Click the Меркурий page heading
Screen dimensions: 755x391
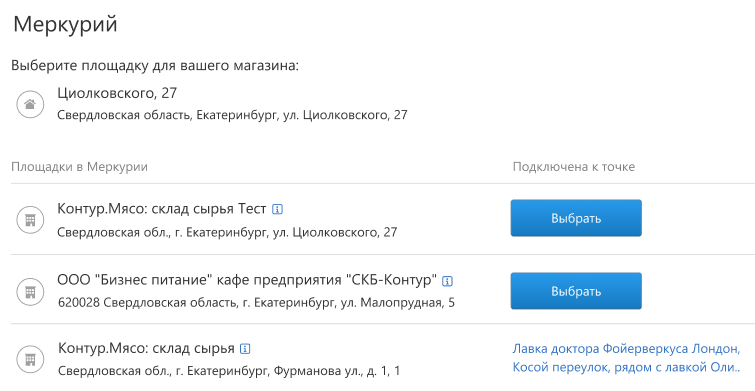(65, 24)
